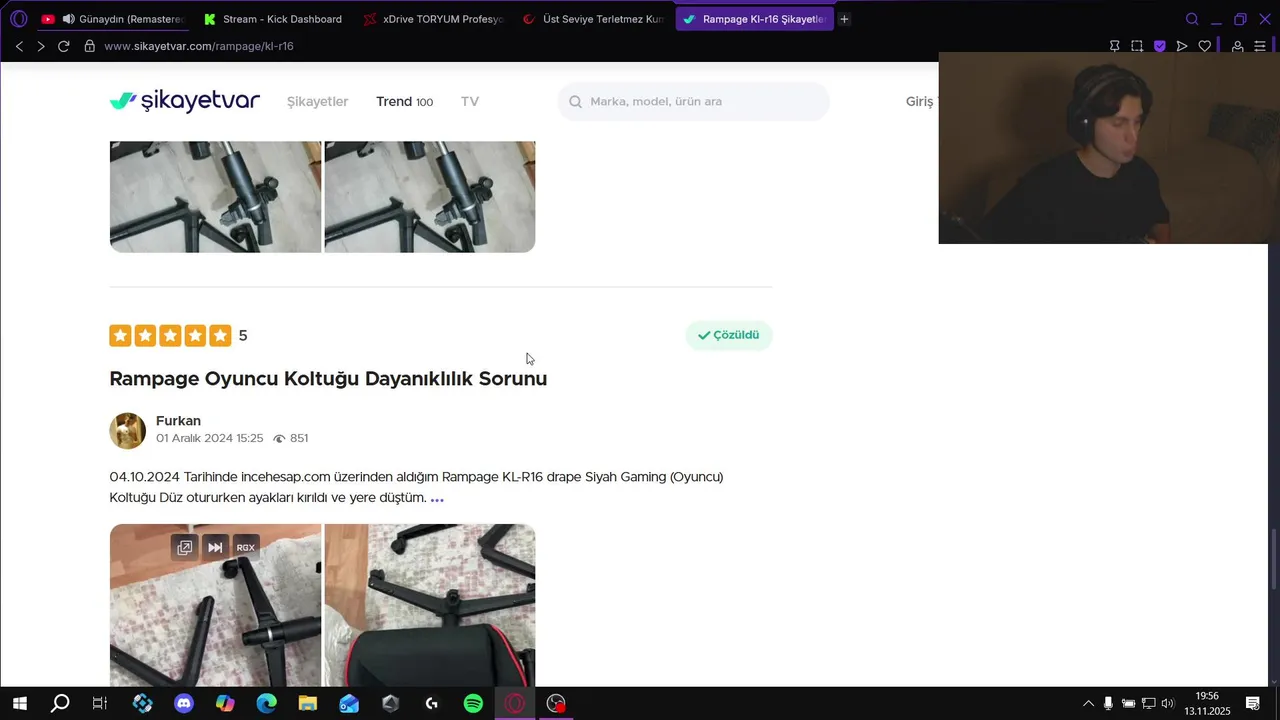Start the Opera snapshot capture tool

coord(1137,46)
